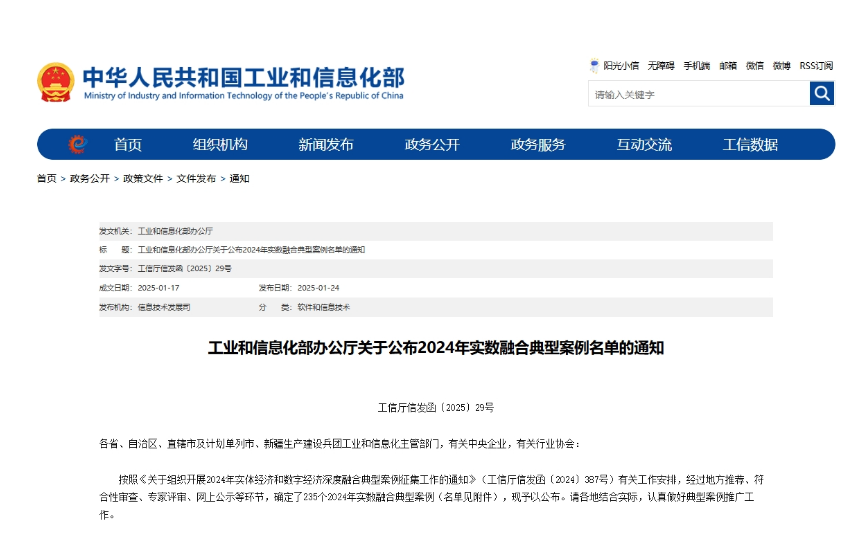The image size is (865, 534).
Task: Click the 微信 link in header
Action: (755, 66)
